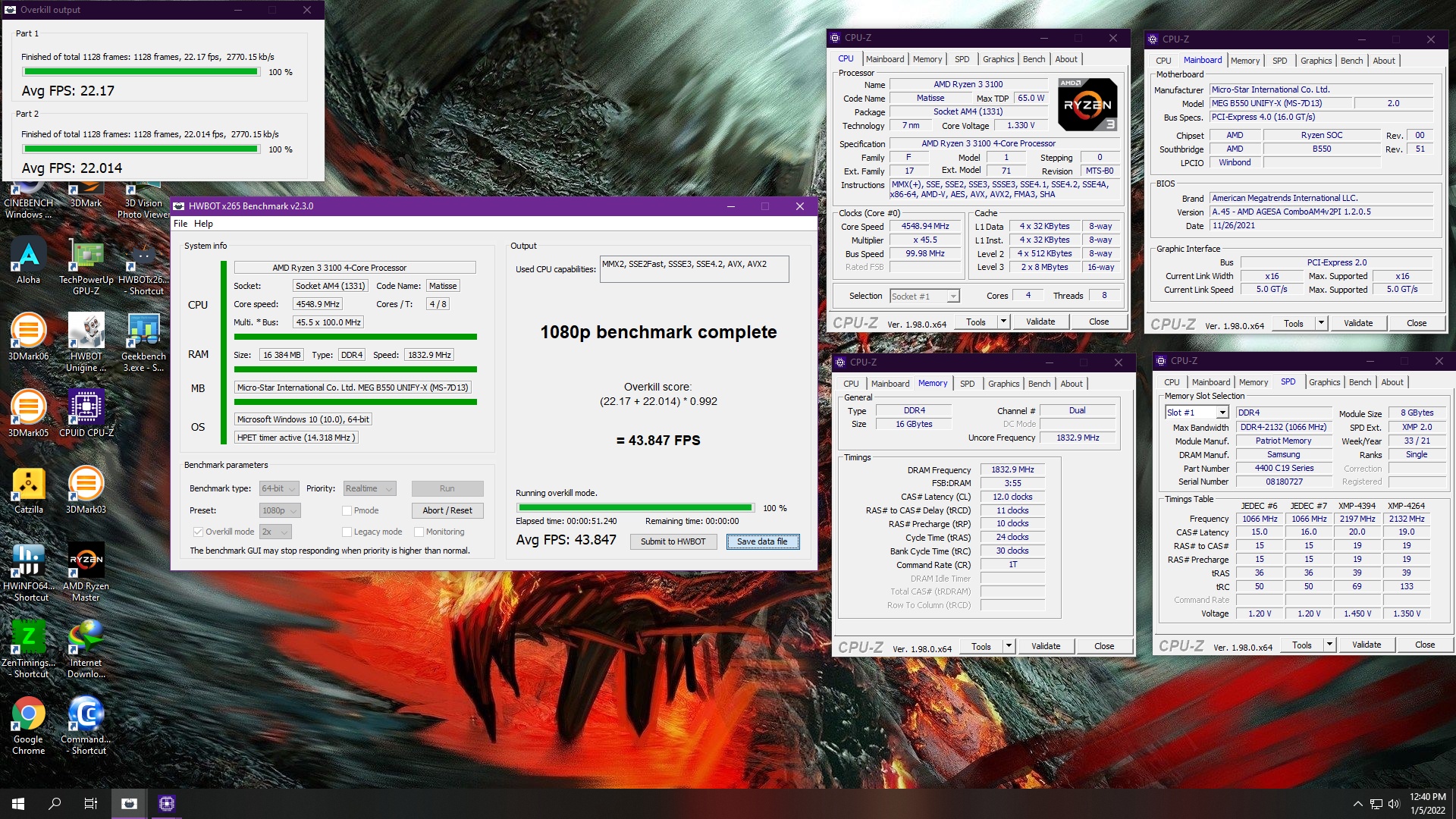This screenshot has width=1456, height=819.
Task: Launch Google Chrome from desktop
Action: pyautogui.click(x=29, y=726)
